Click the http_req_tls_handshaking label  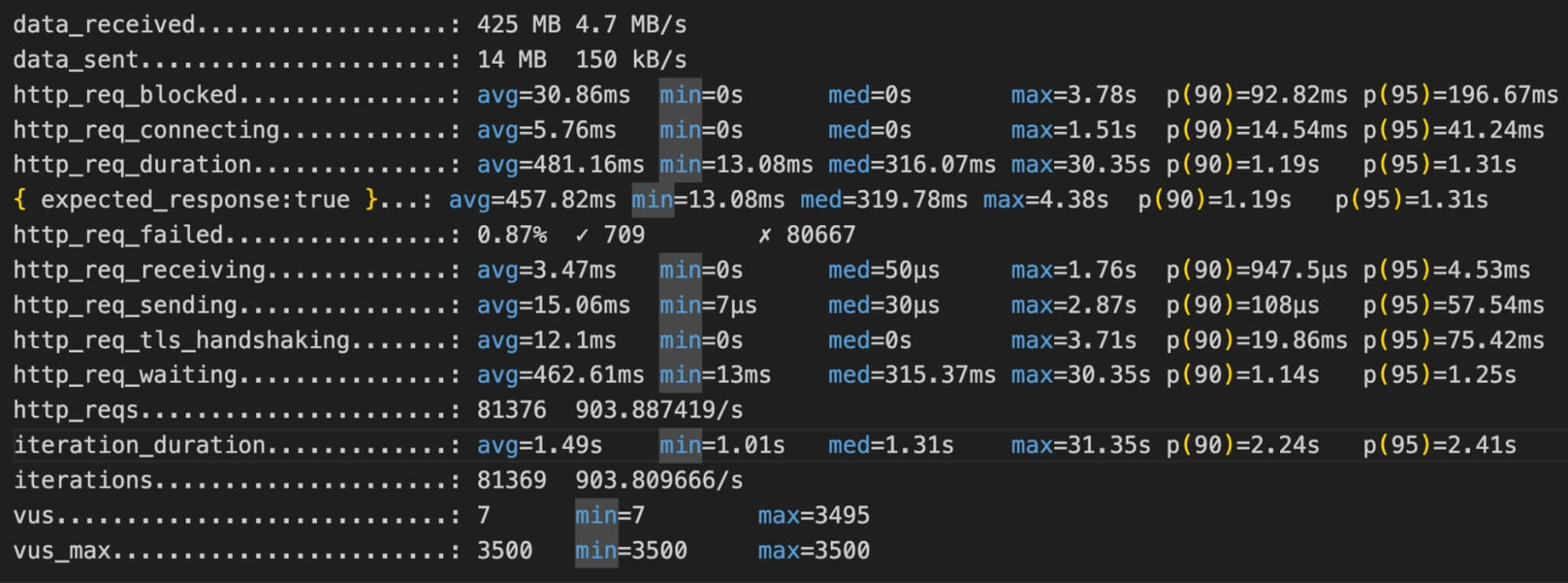(x=180, y=340)
